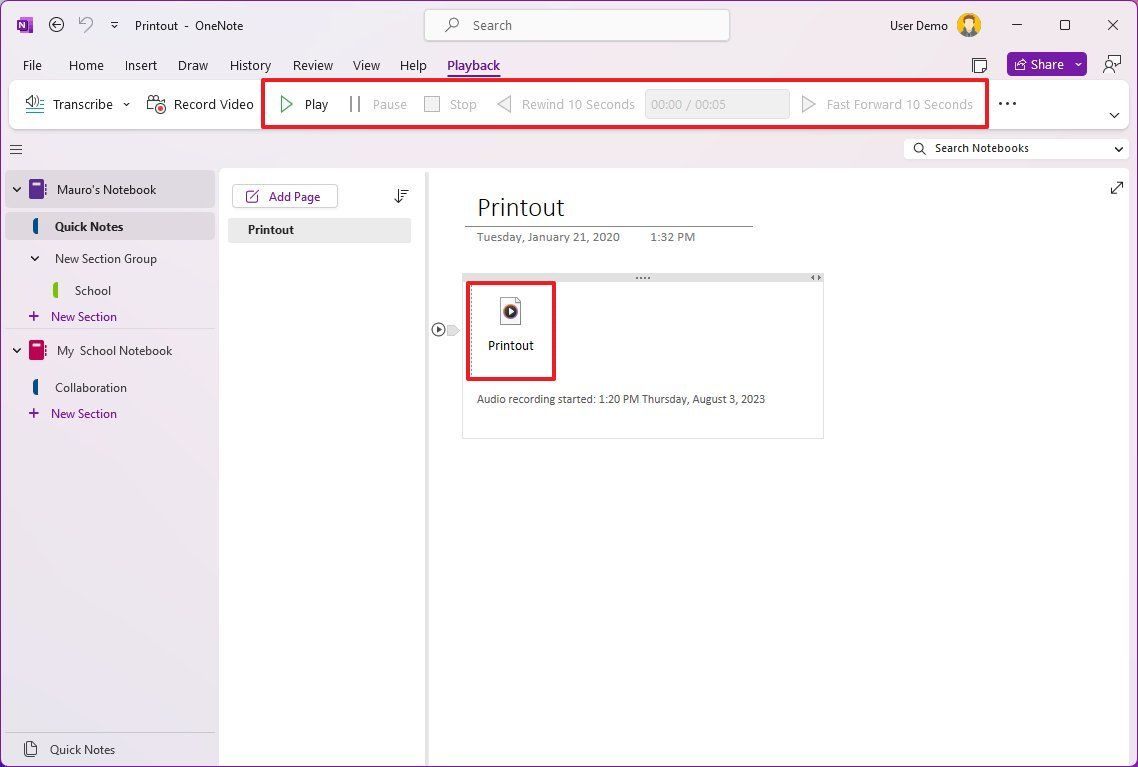Switch to the Review ribbon tab

coord(312,65)
